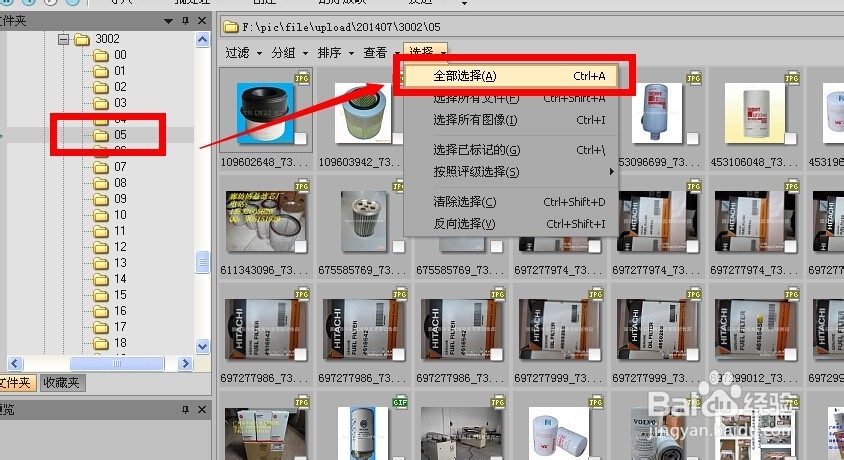Pin the preview panel
This screenshot has height=460, width=844.
click(185, 409)
